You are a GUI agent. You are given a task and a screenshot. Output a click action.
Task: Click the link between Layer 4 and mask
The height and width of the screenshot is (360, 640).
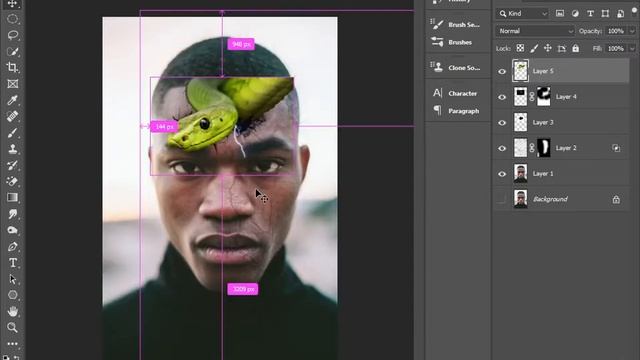pyautogui.click(x=532, y=97)
